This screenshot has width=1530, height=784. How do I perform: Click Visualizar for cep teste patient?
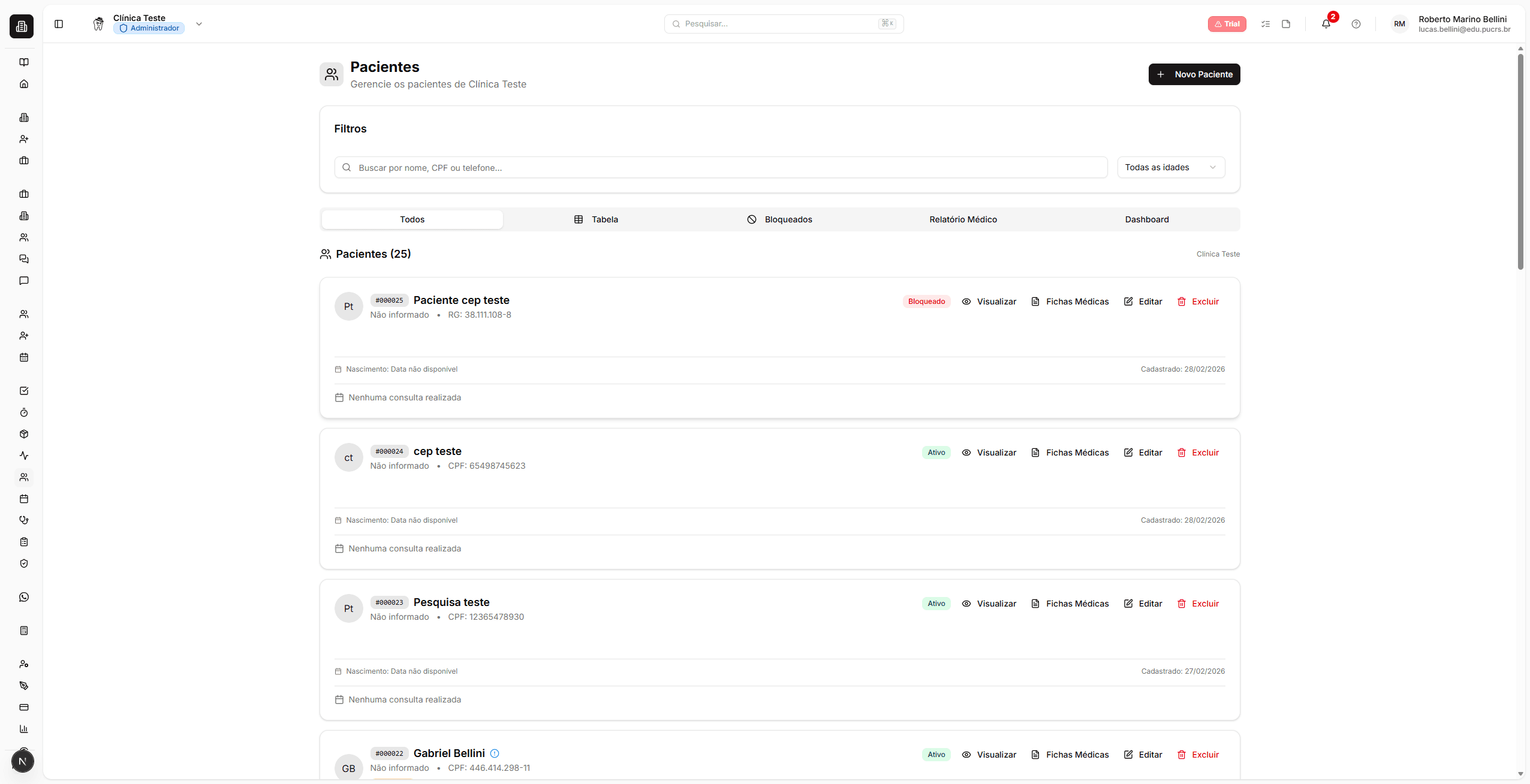coord(989,453)
